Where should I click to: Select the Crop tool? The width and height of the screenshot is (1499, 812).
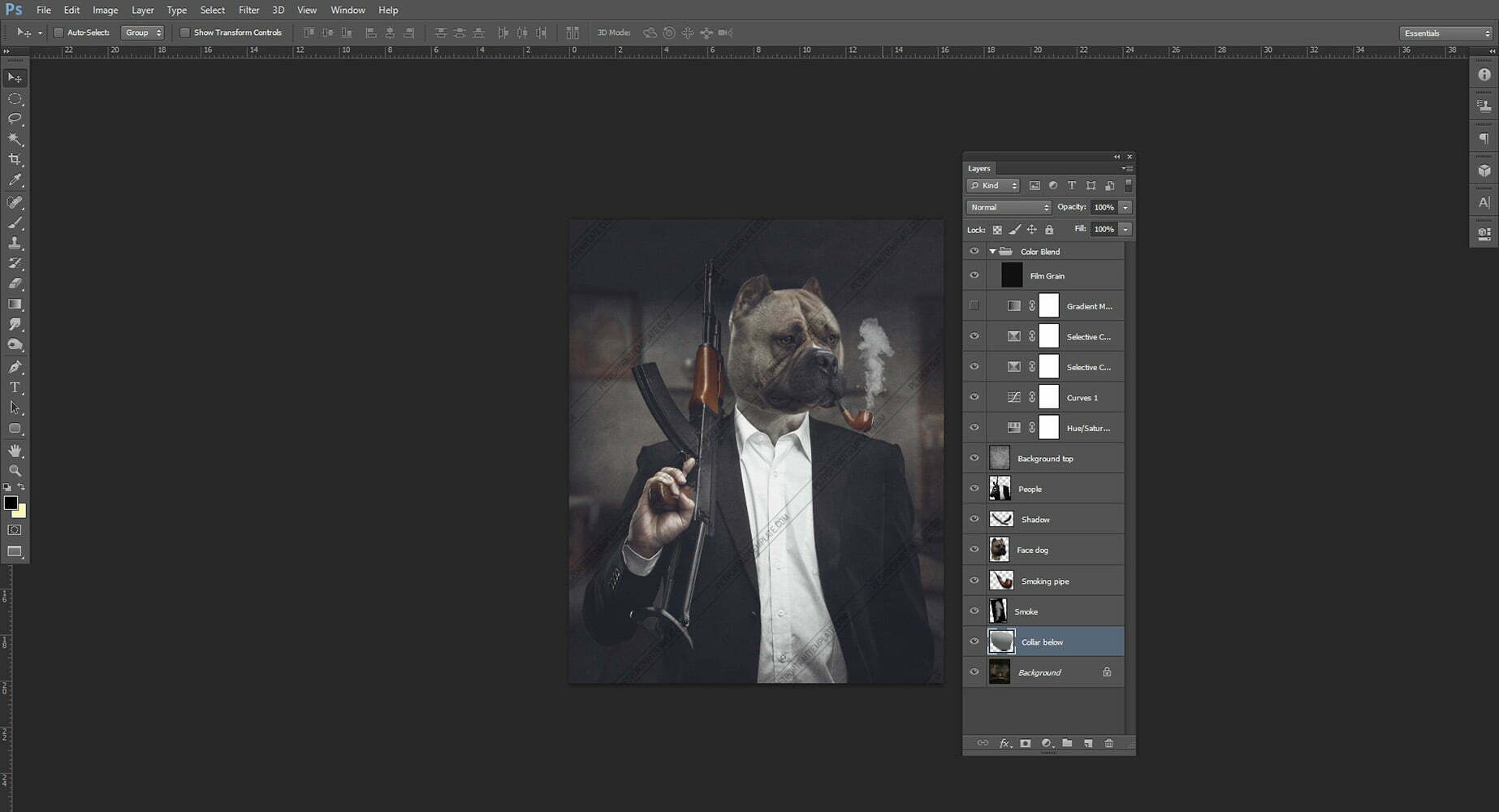pyautogui.click(x=15, y=160)
